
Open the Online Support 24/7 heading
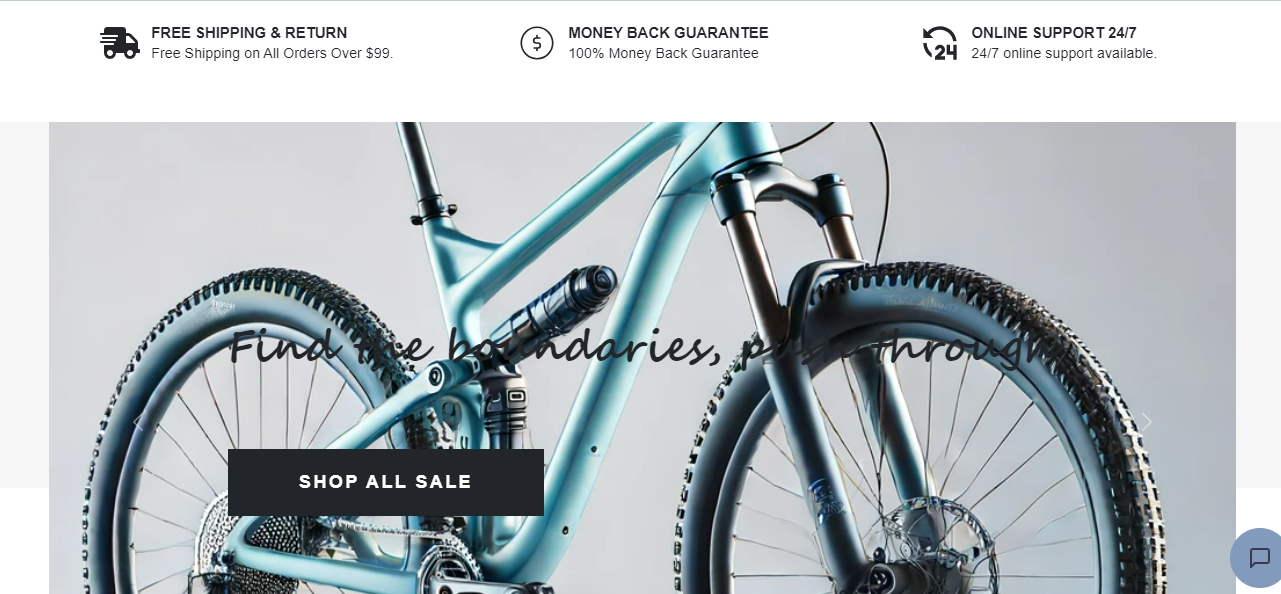coord(1054,33)
